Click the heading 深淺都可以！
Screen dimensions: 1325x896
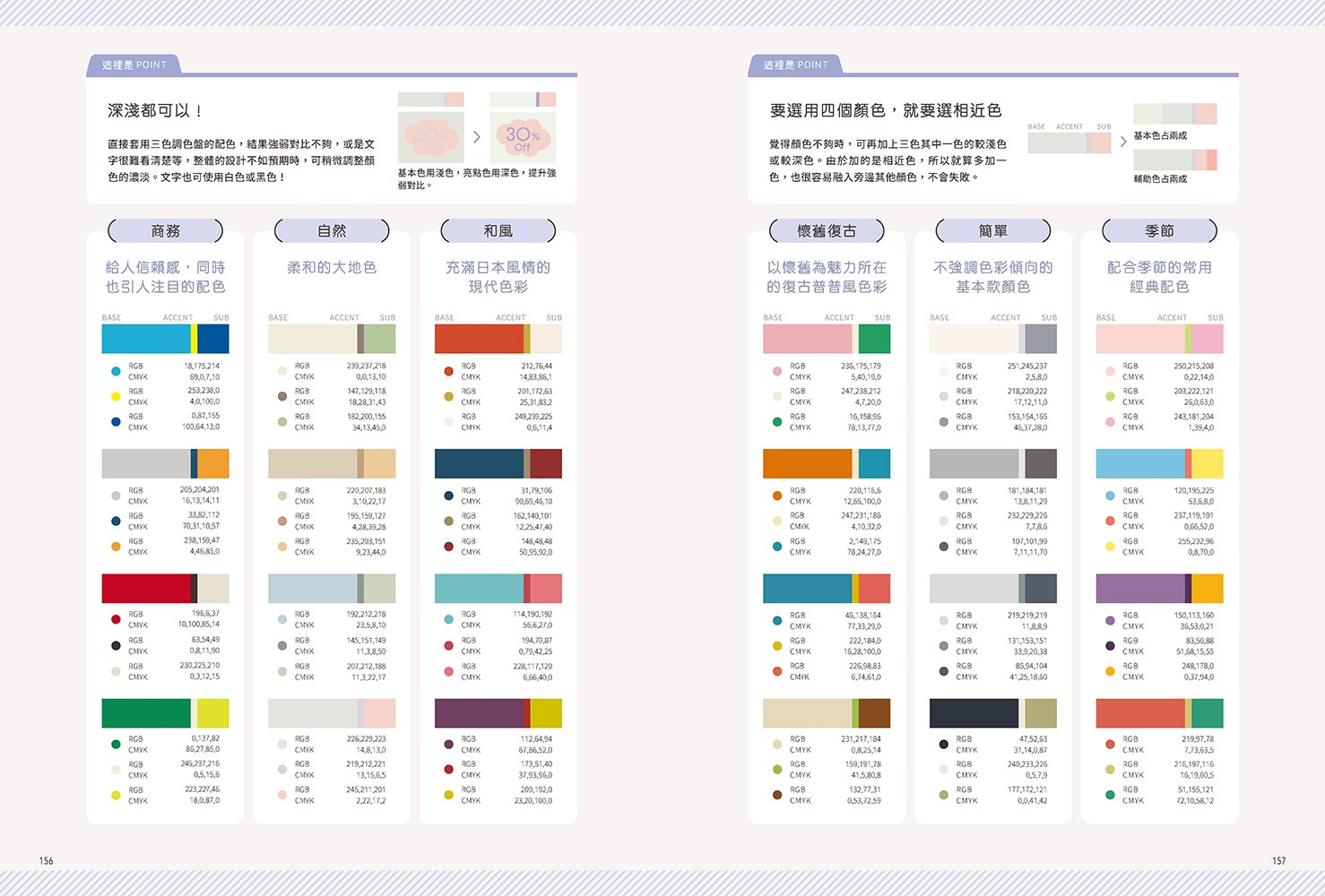[156, 110]
